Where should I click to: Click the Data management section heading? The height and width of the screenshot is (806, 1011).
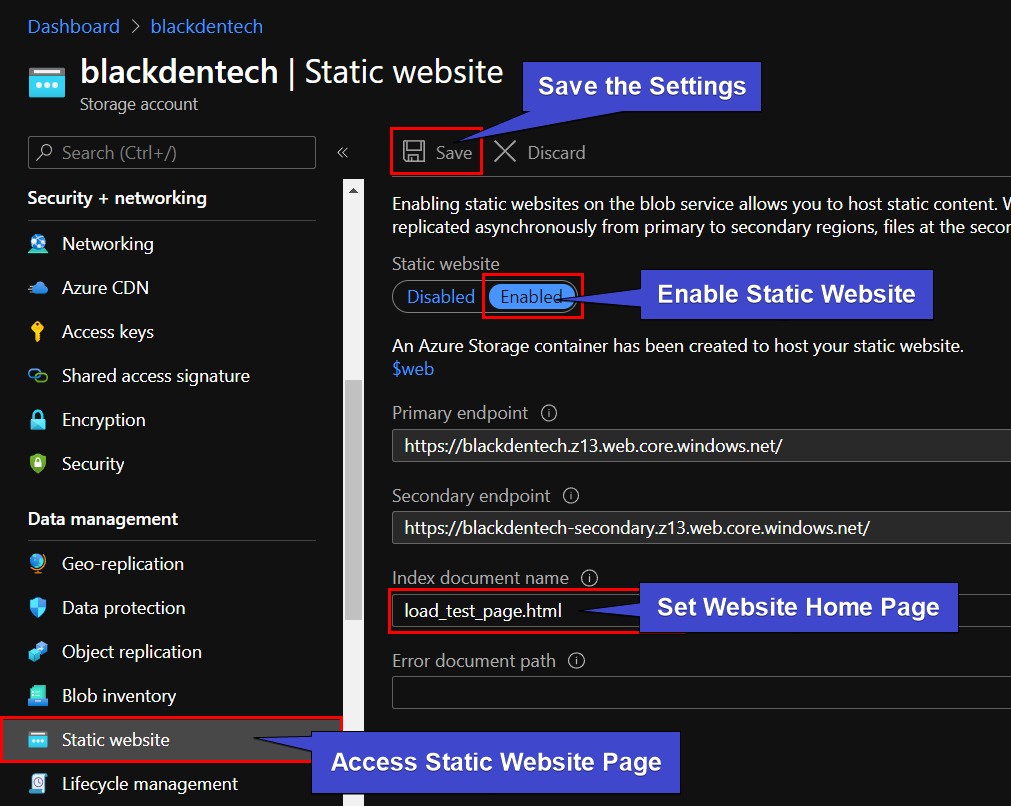pyautogui.click(x=103, y=519)
